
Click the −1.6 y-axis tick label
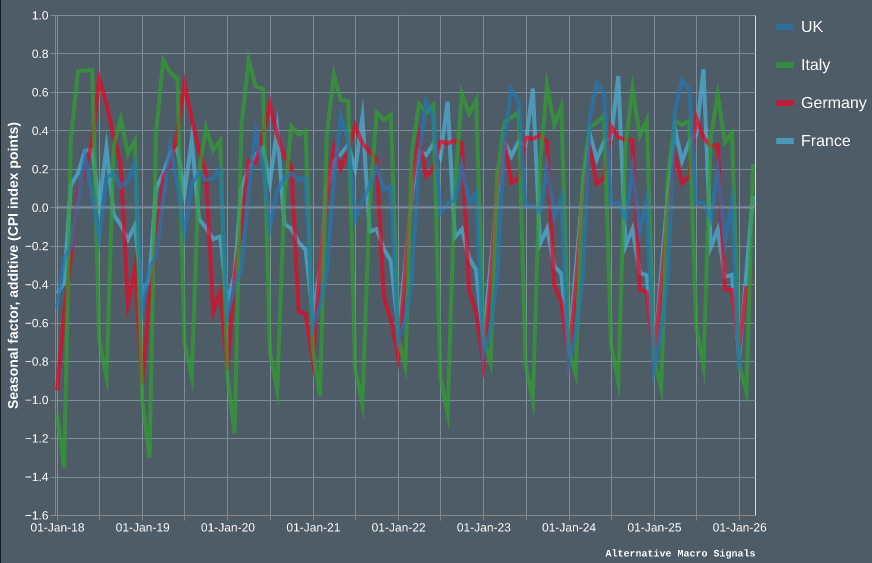[37, 515]
